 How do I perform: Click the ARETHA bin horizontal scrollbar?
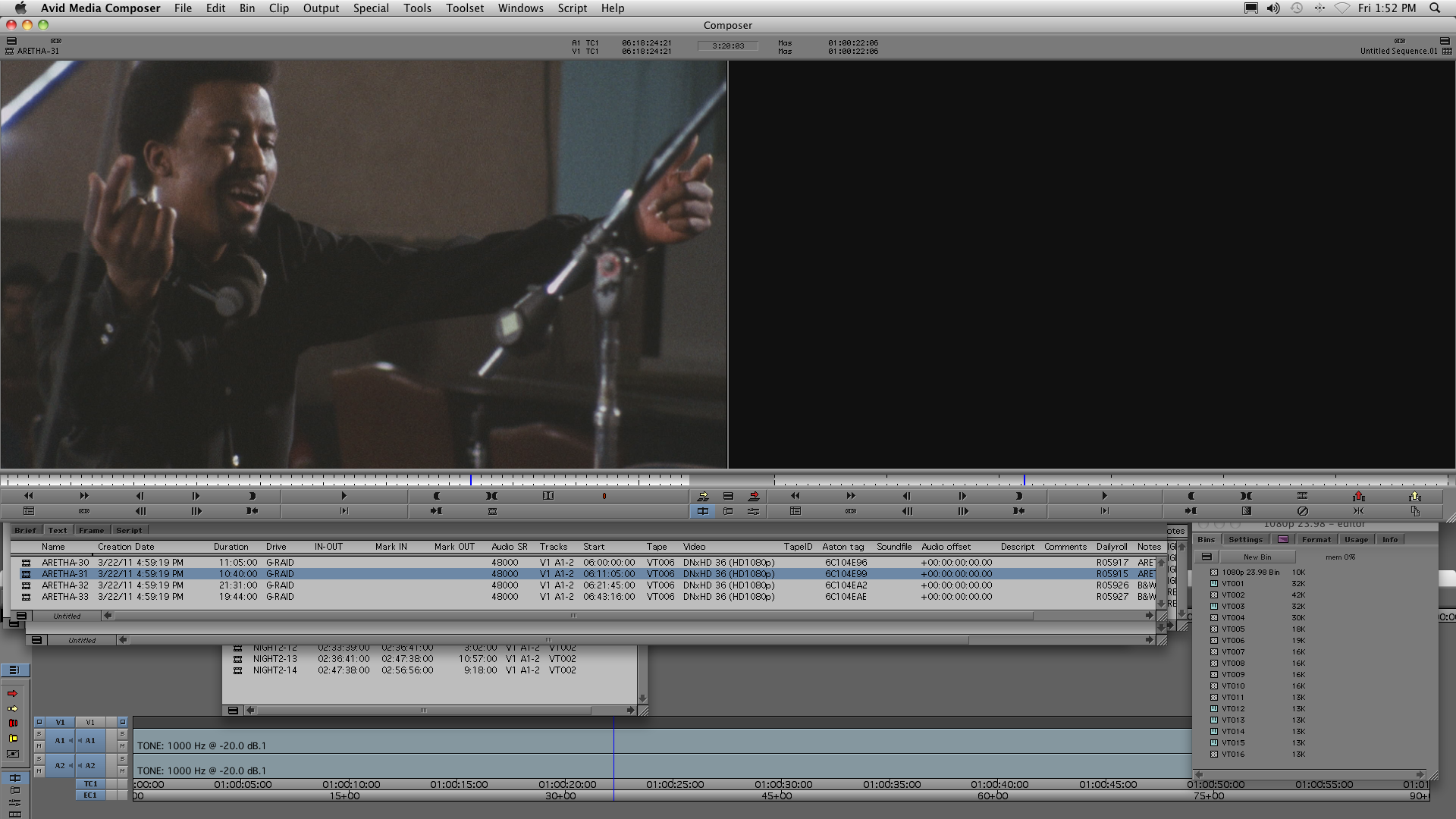(573, 617)
